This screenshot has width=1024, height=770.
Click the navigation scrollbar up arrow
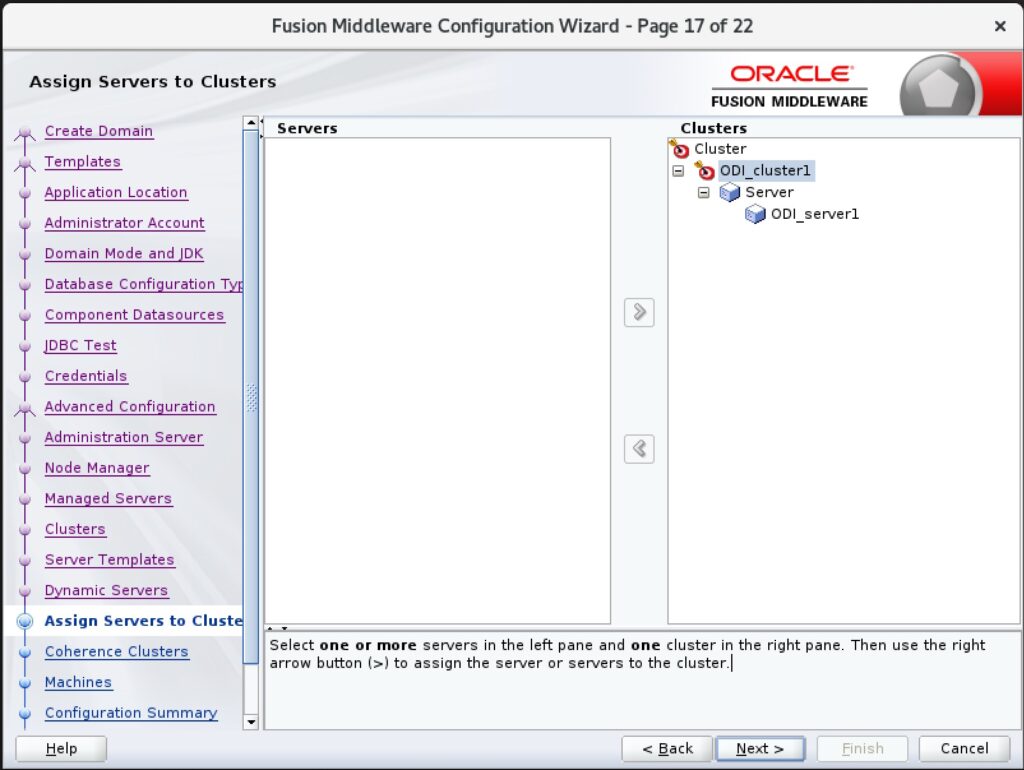(x=251, y=123)
